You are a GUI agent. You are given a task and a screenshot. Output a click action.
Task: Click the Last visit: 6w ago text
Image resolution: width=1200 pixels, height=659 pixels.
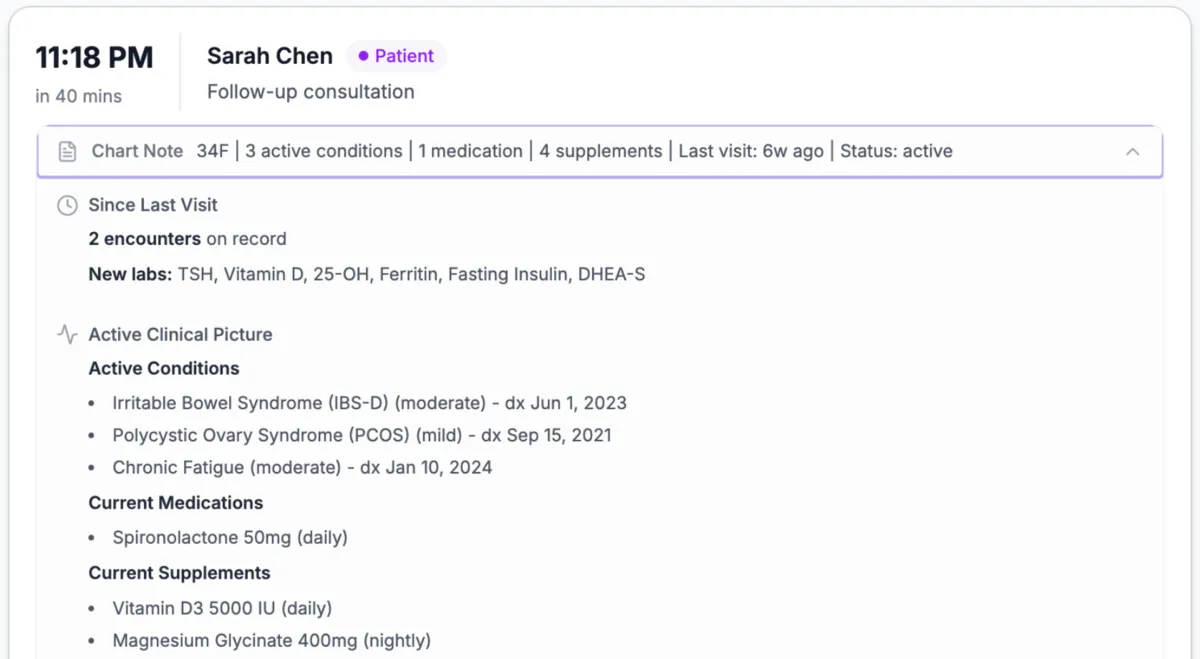tap(751, 151)
